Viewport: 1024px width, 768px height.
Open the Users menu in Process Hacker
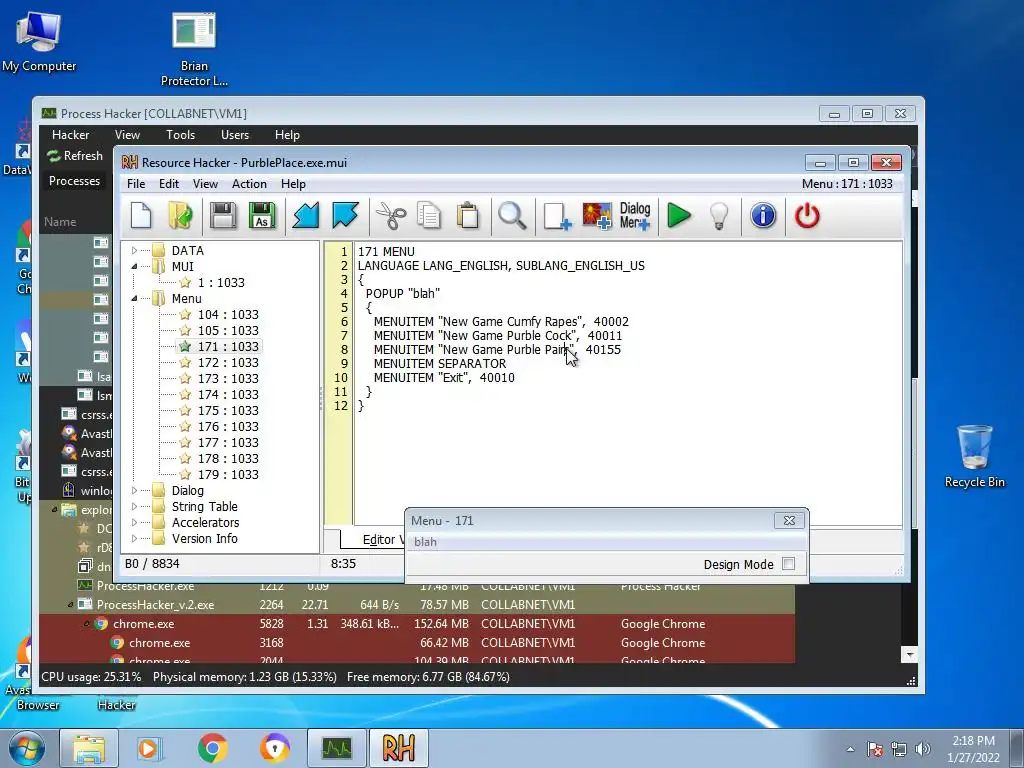tap(234, 135)
